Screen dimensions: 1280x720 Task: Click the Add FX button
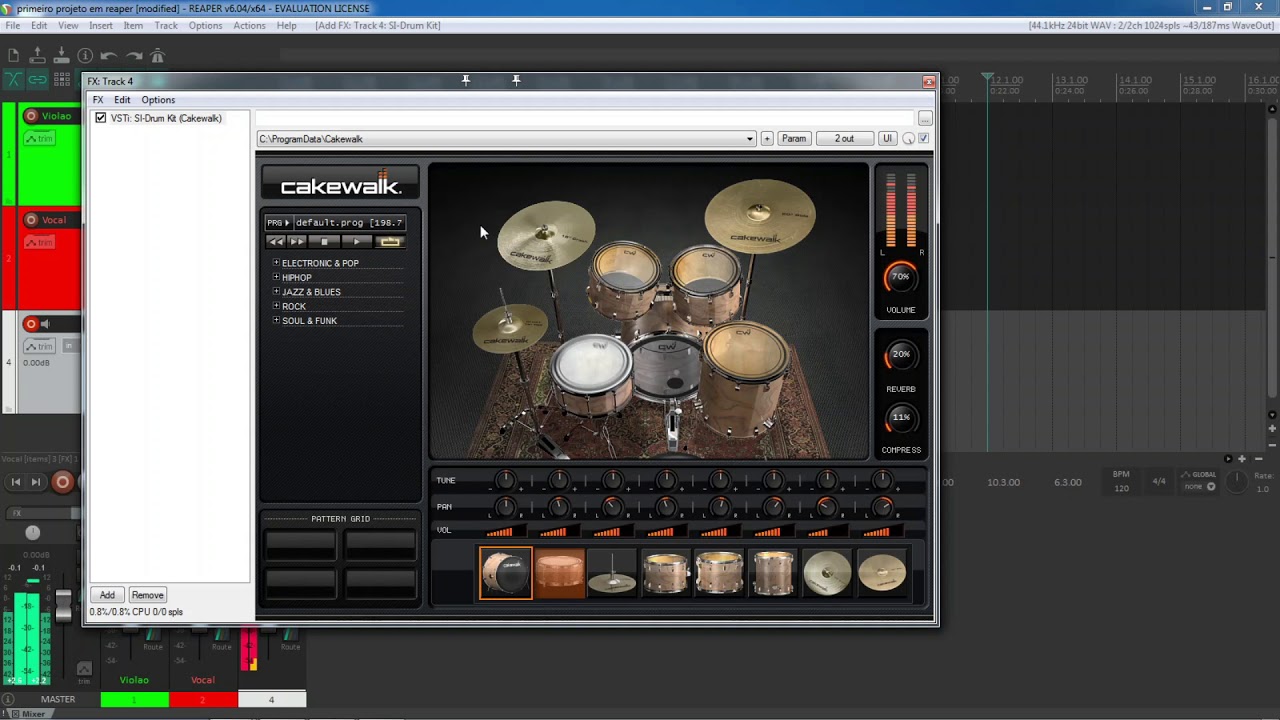coord(107,595)
